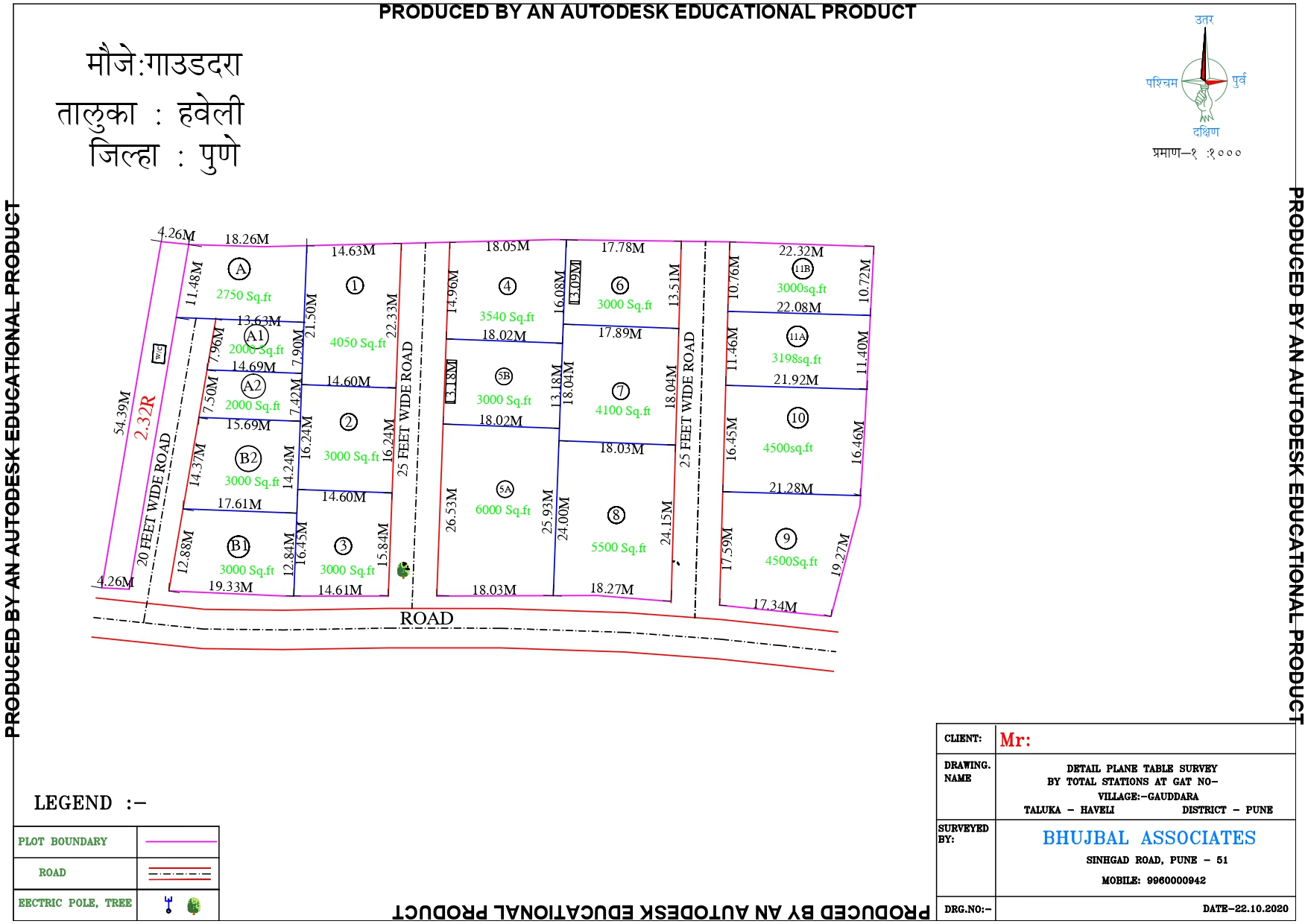This screenshot has width=1308, height=924.
Task: Click the north compass rose symbol
Action: [1204, 80]
